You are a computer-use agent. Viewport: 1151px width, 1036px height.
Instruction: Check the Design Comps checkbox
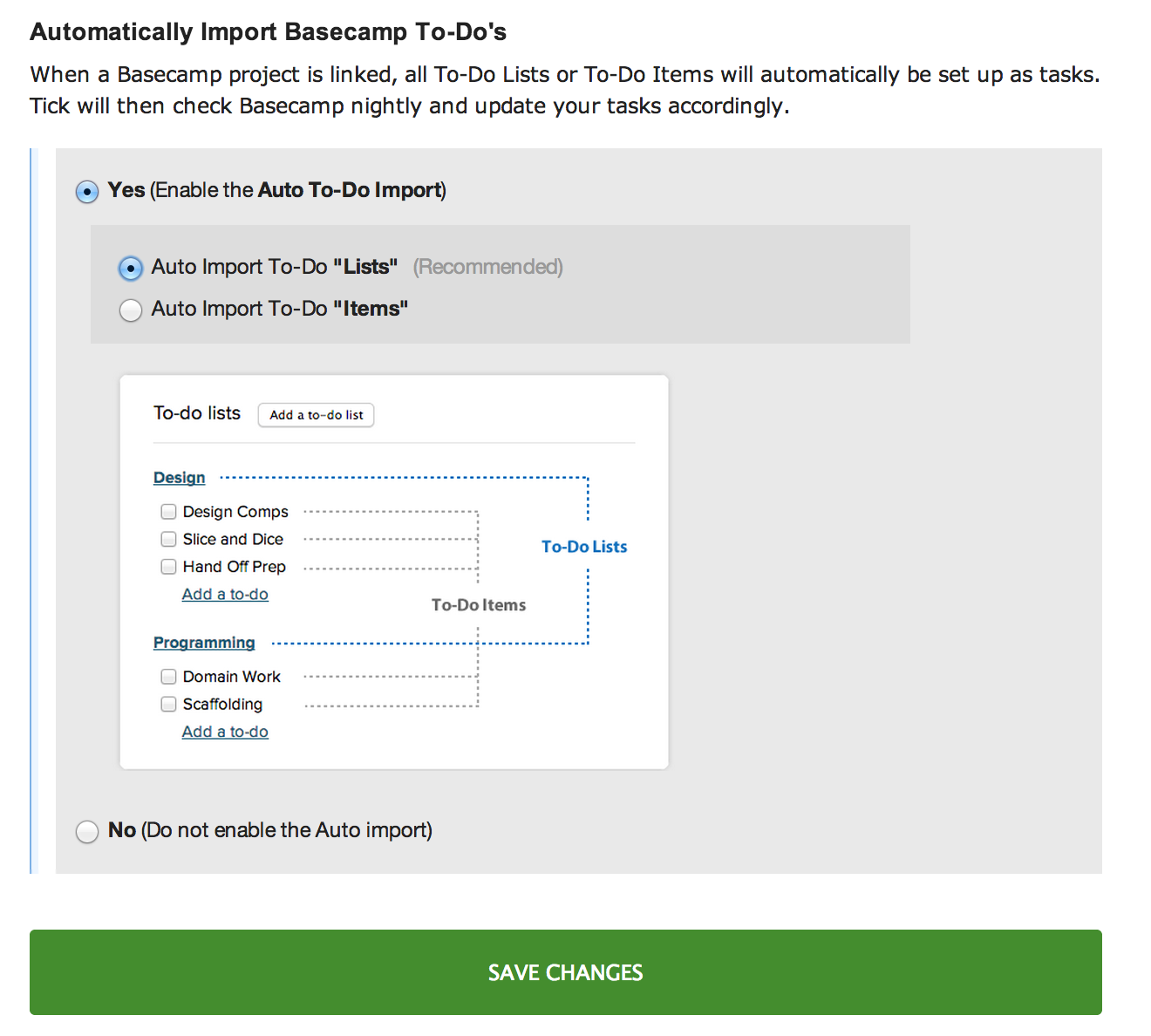[x=168, y=511]
